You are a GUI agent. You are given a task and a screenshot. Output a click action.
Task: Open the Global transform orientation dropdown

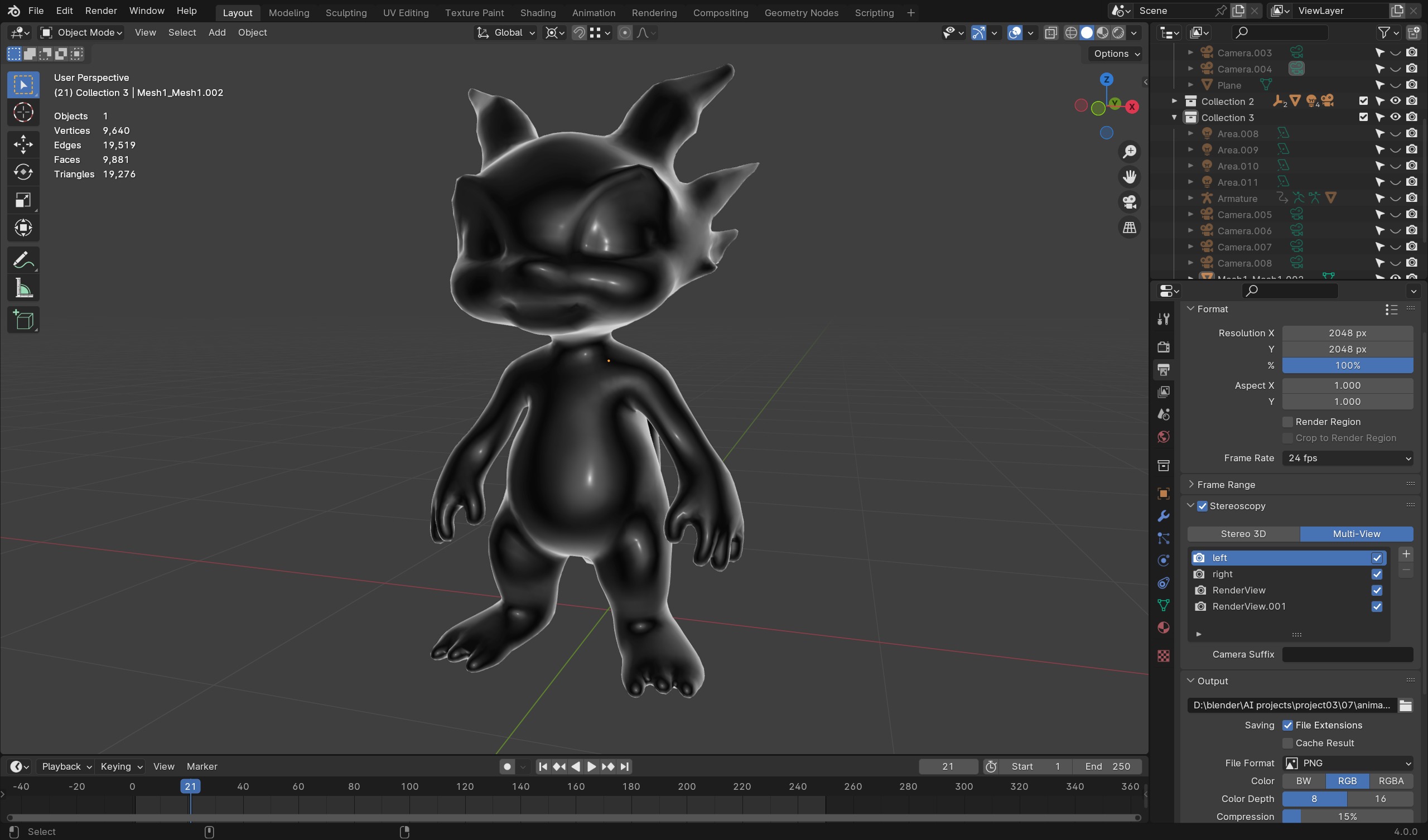pyautogui.click(x=505, y=32)
